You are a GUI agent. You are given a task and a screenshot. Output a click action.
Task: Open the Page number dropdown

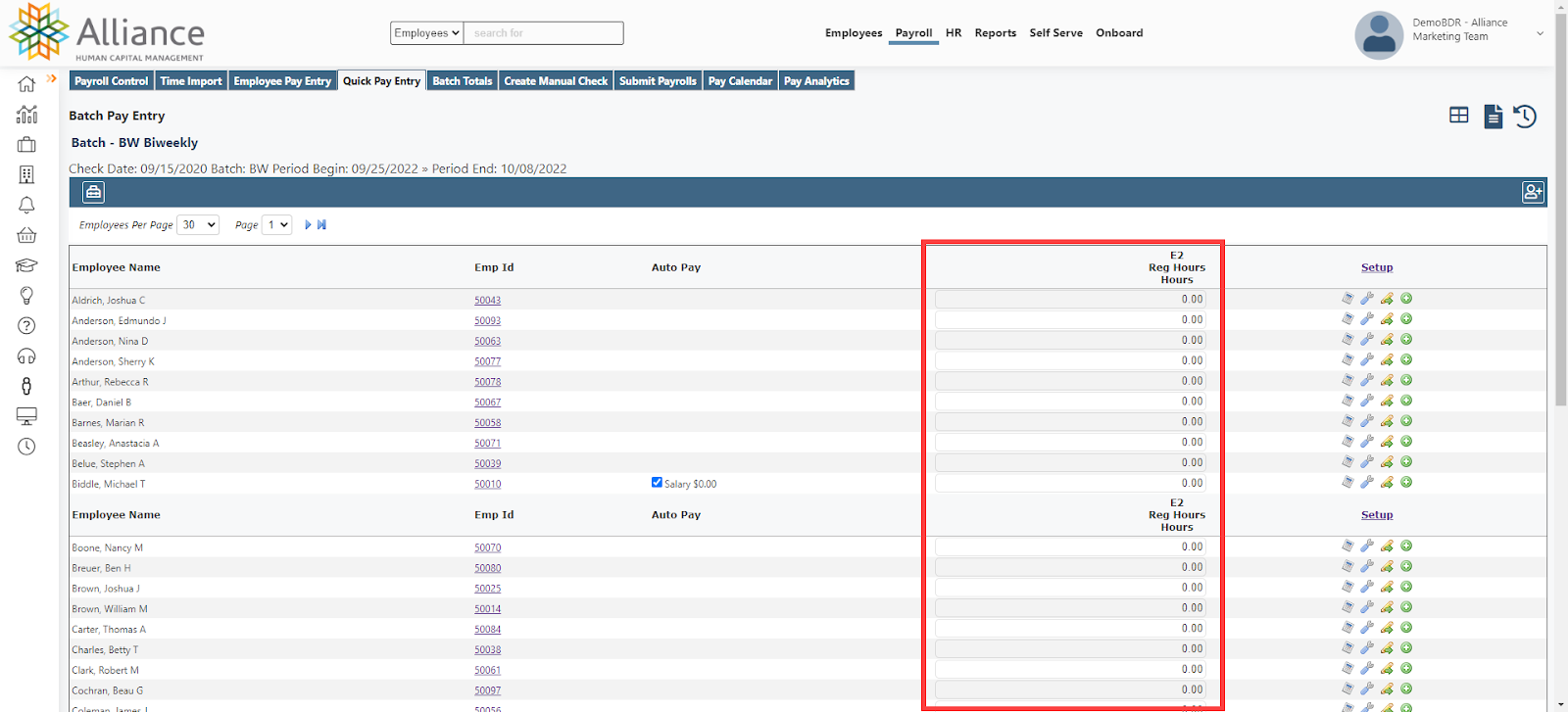point(277,225)
